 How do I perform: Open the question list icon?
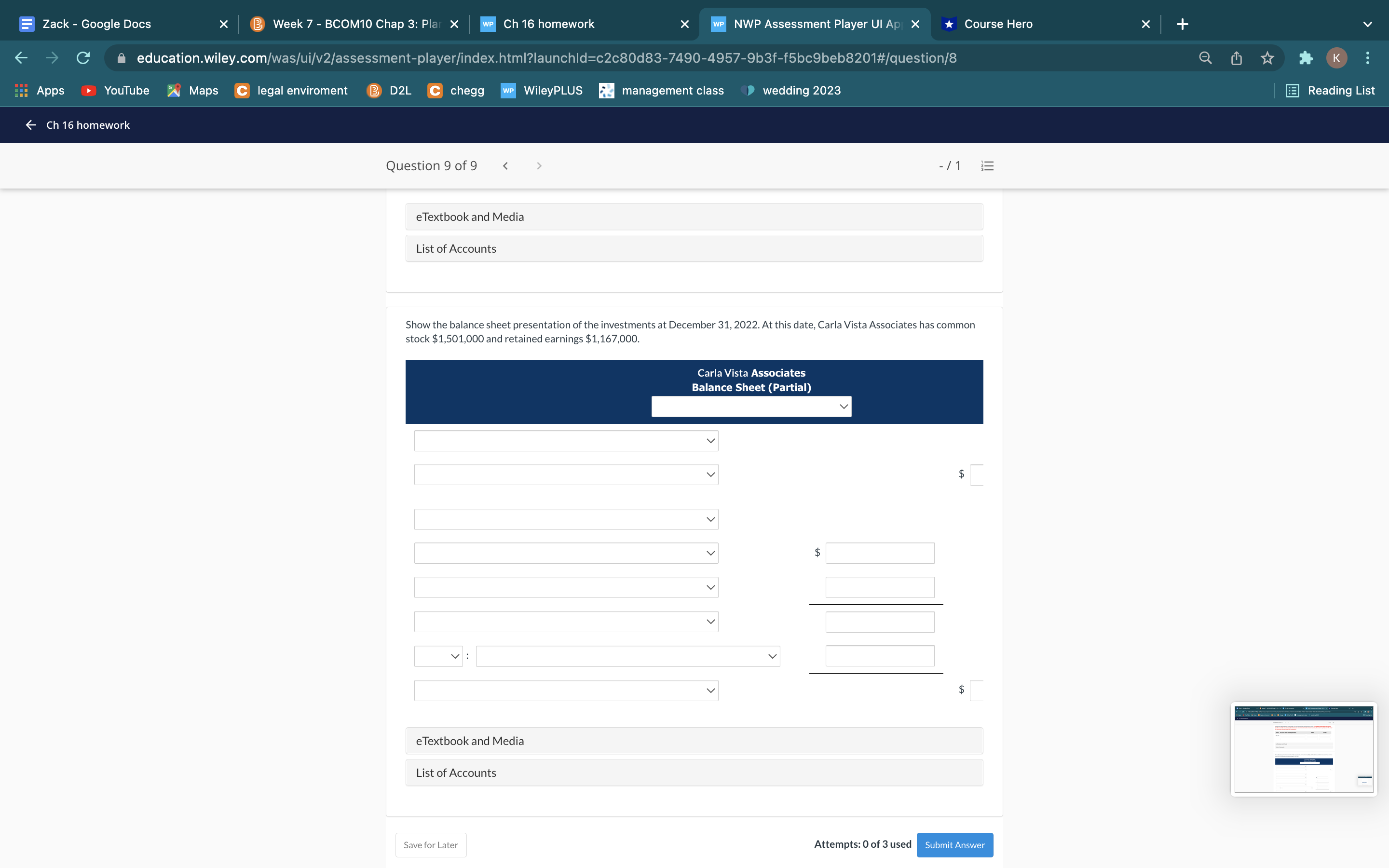tap(987, 166)
